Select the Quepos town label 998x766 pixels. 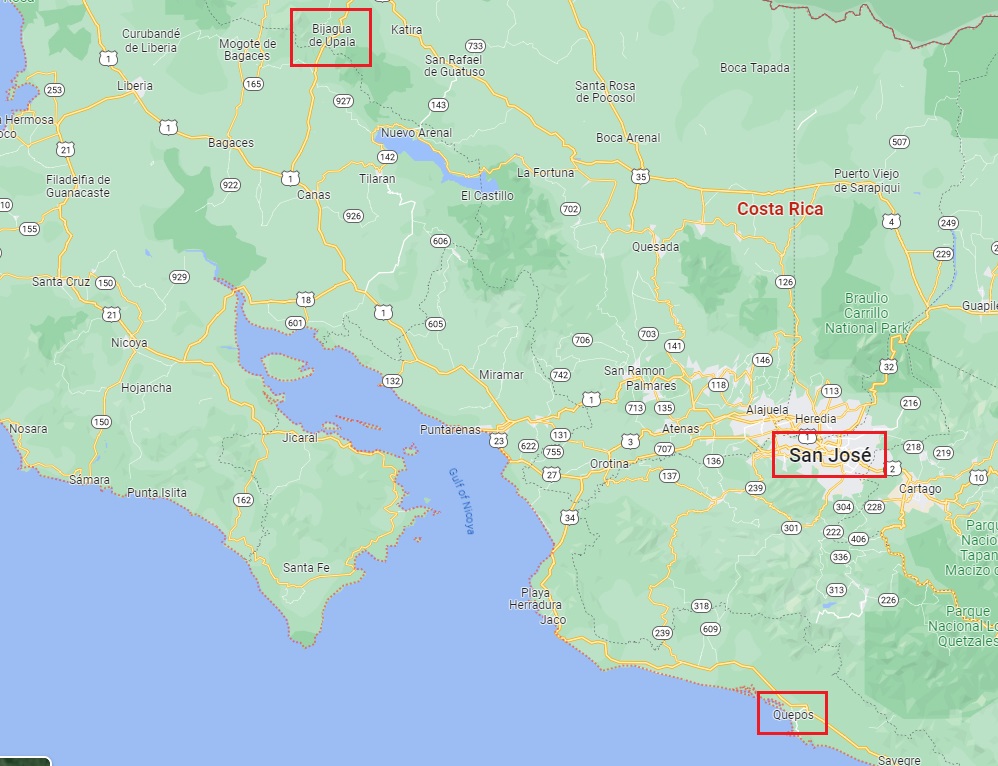coord(793,715)
